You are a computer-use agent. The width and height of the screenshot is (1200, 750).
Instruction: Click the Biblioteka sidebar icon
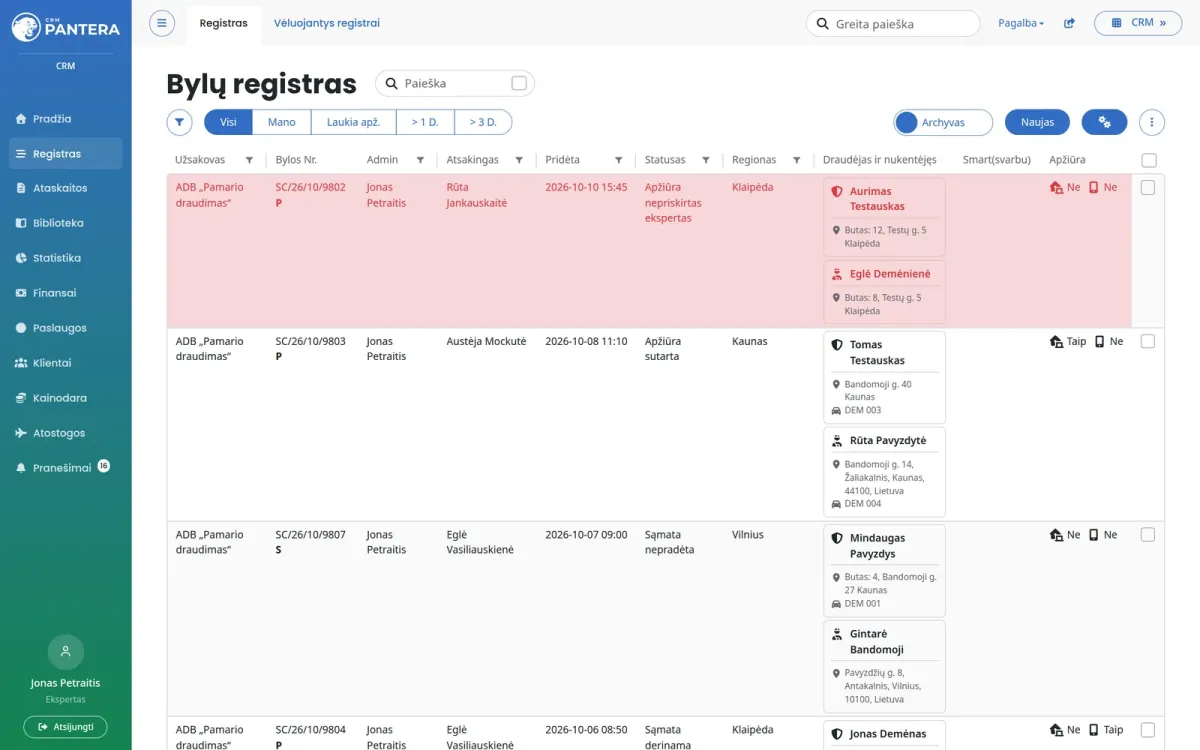click(21, 223)
